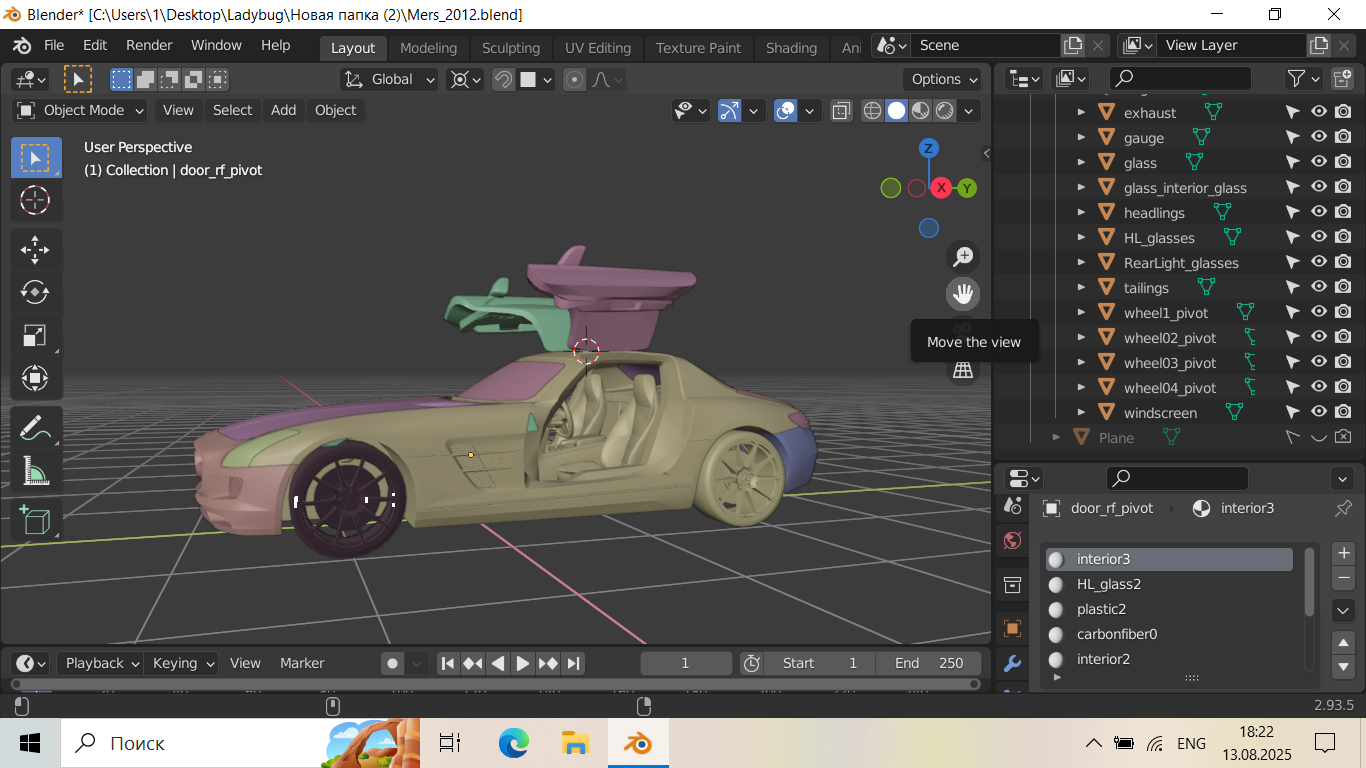The width and height of the screenshot is (1366, 768).
Task: Open the Global transform orientation dropdown
Action: click(x=390, y=79)
